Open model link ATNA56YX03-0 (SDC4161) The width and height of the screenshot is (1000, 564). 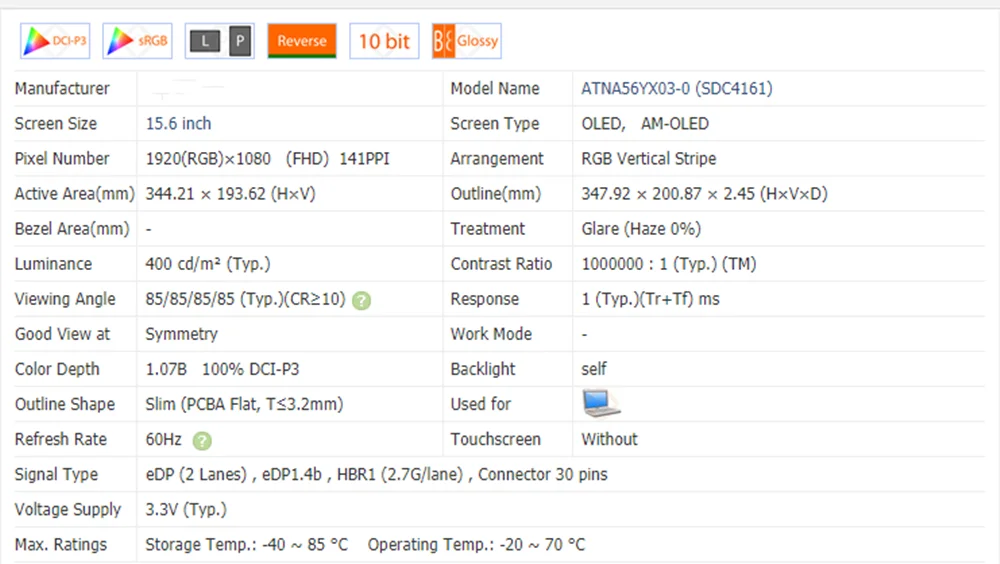click(x=677, y=89)
